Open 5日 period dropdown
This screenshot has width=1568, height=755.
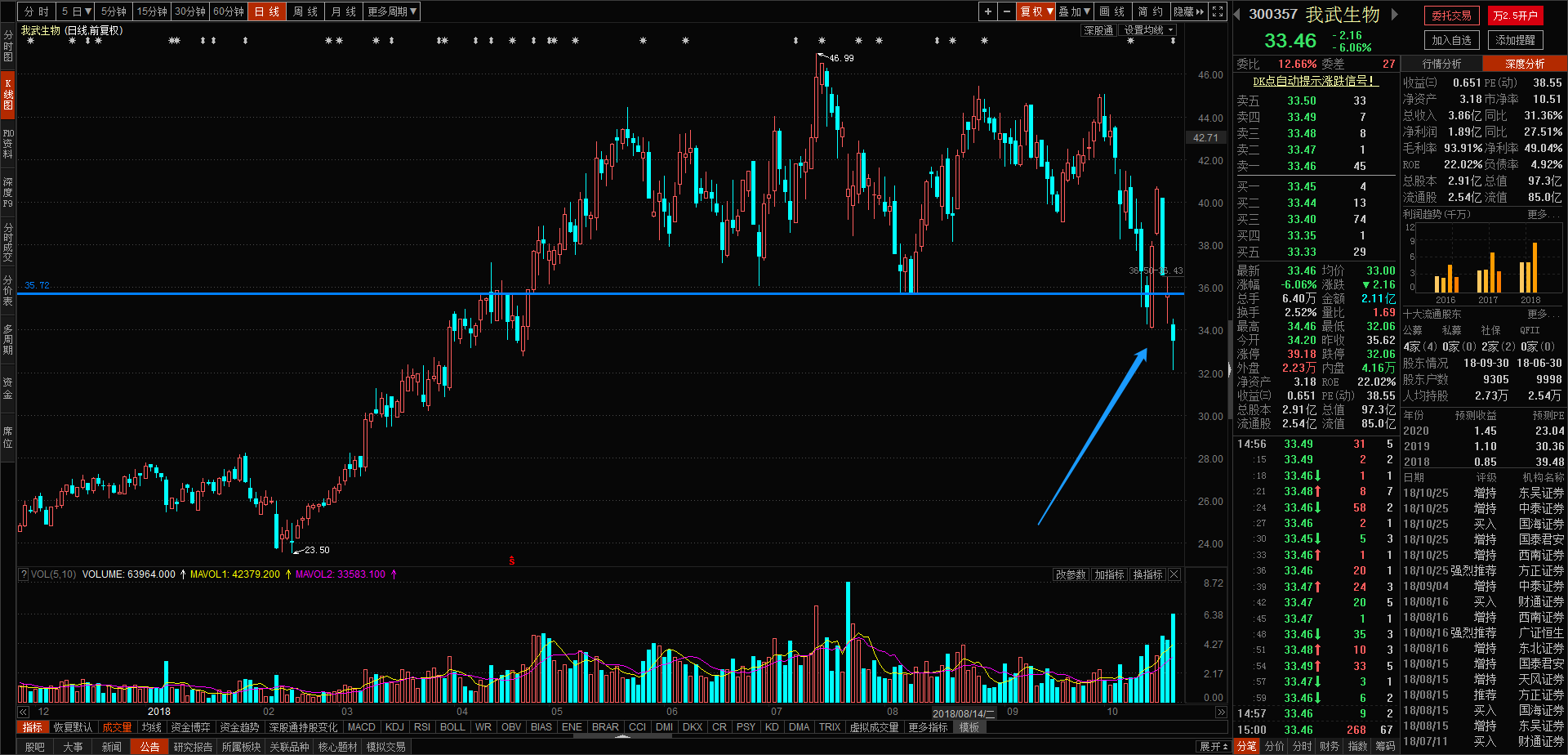coord(76,11)
